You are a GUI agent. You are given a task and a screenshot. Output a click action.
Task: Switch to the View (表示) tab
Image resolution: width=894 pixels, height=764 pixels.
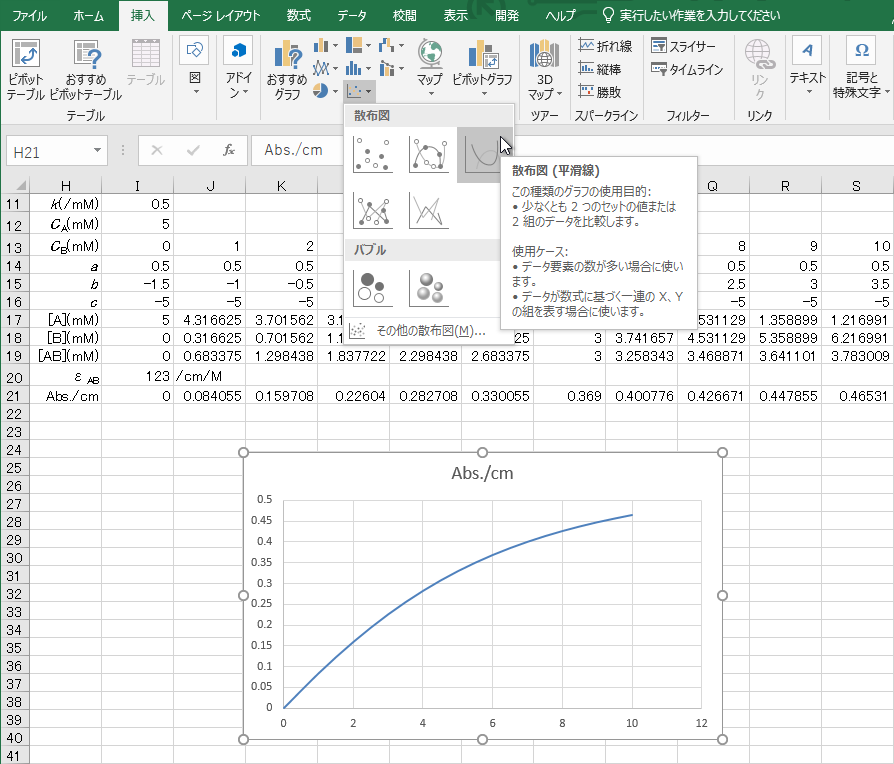[x=456, y=15]
